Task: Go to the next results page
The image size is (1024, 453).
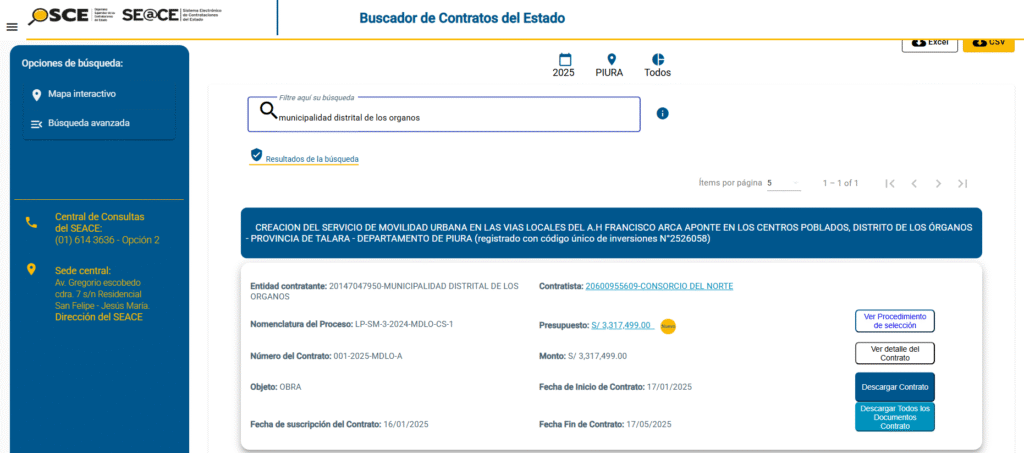Action: click(x=938, y=183)
